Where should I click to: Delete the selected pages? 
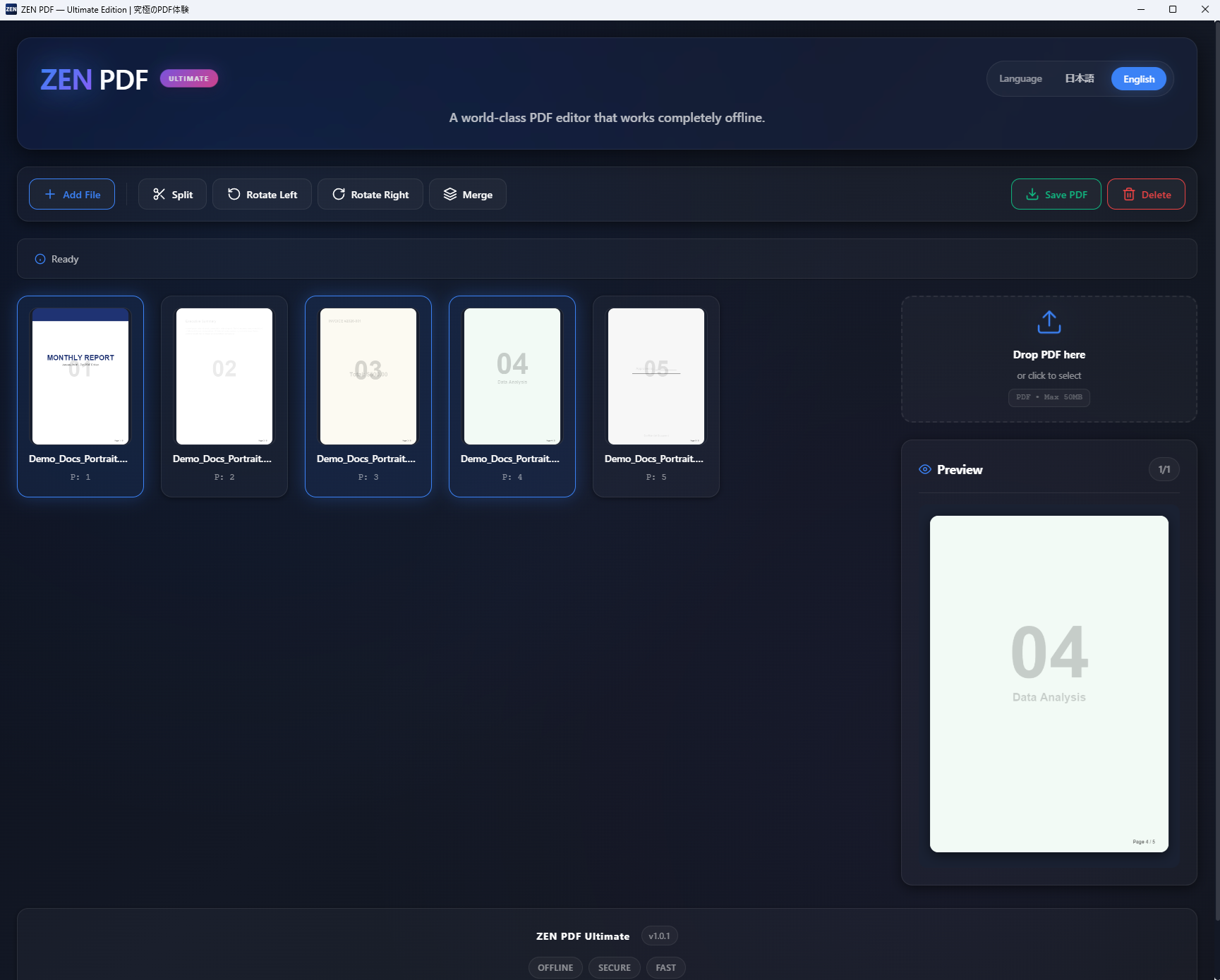pos(1146,194)
